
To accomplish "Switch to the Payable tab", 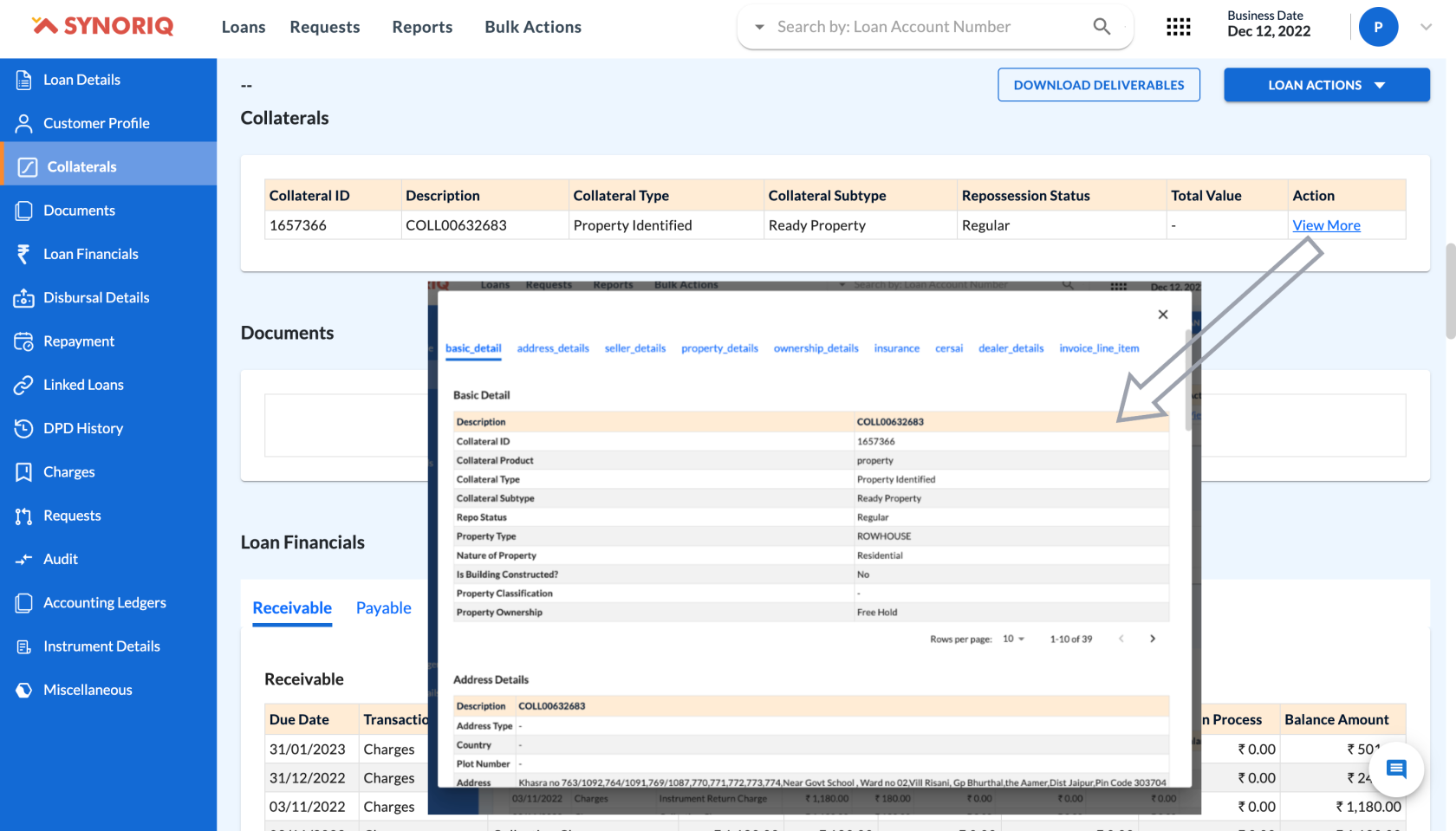I will point(384,608).
